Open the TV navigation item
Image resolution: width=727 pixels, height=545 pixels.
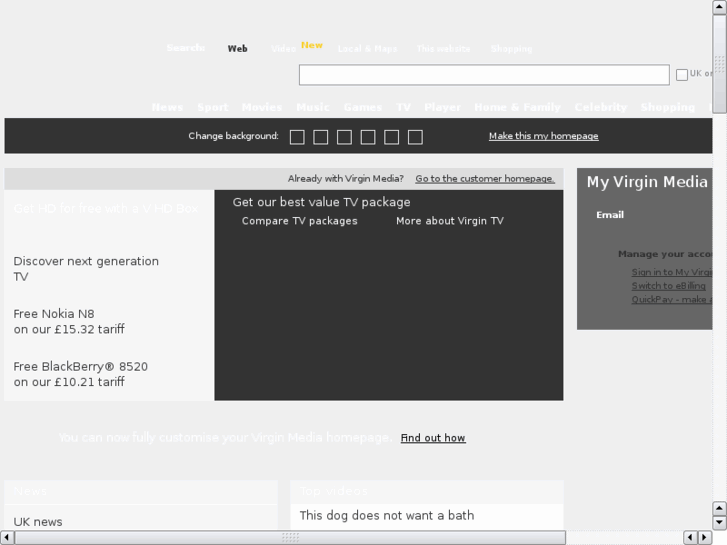(x=403, y=107)
